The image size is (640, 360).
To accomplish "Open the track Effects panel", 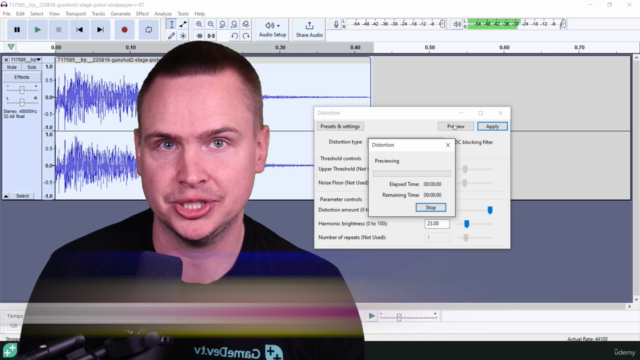I will [x=22, y=77].
